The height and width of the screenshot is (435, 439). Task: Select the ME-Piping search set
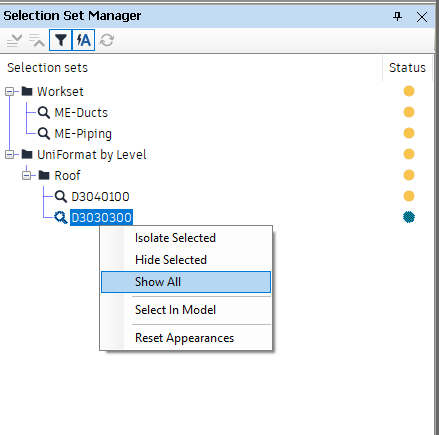click(x=83, y=134)
